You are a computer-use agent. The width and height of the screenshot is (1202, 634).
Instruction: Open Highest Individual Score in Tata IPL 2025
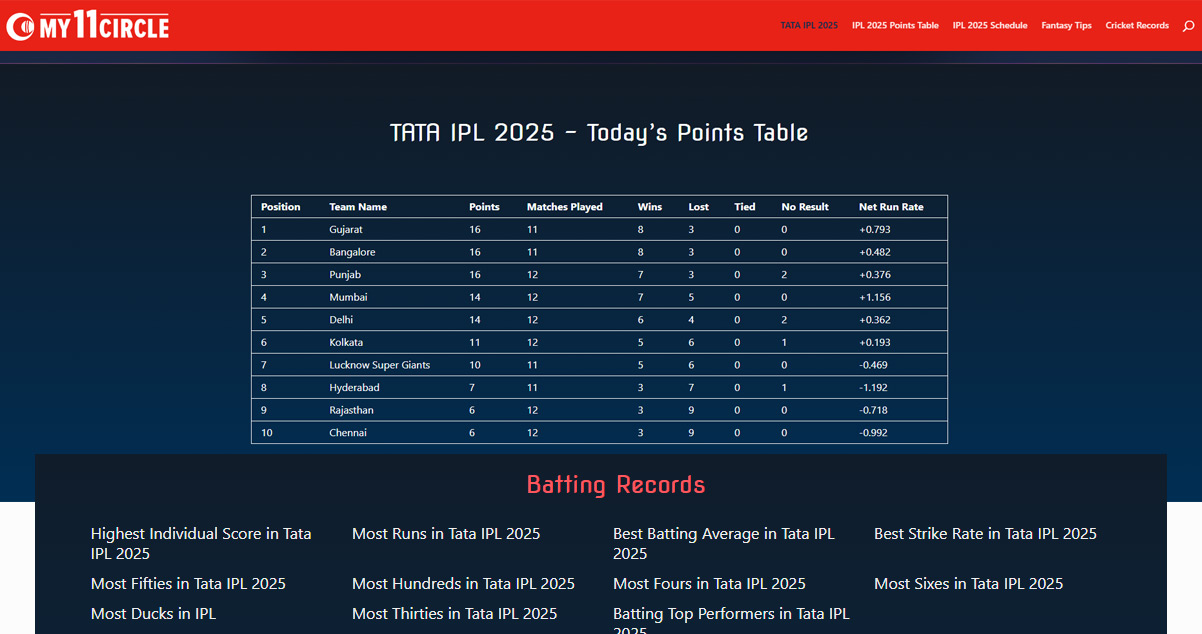click(201, 544)
